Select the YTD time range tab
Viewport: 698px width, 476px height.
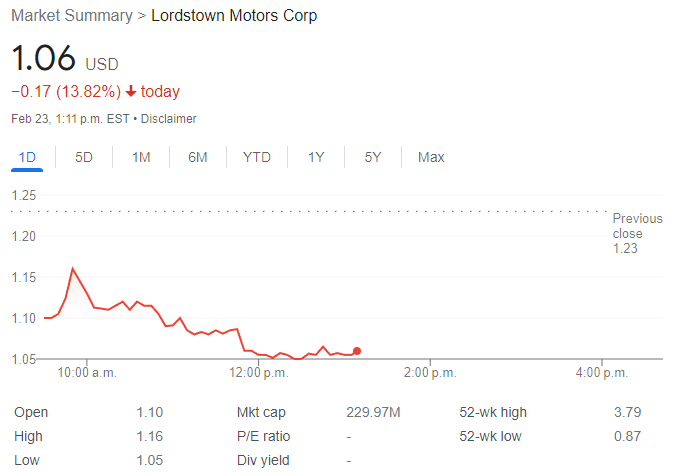coord(256,157)
